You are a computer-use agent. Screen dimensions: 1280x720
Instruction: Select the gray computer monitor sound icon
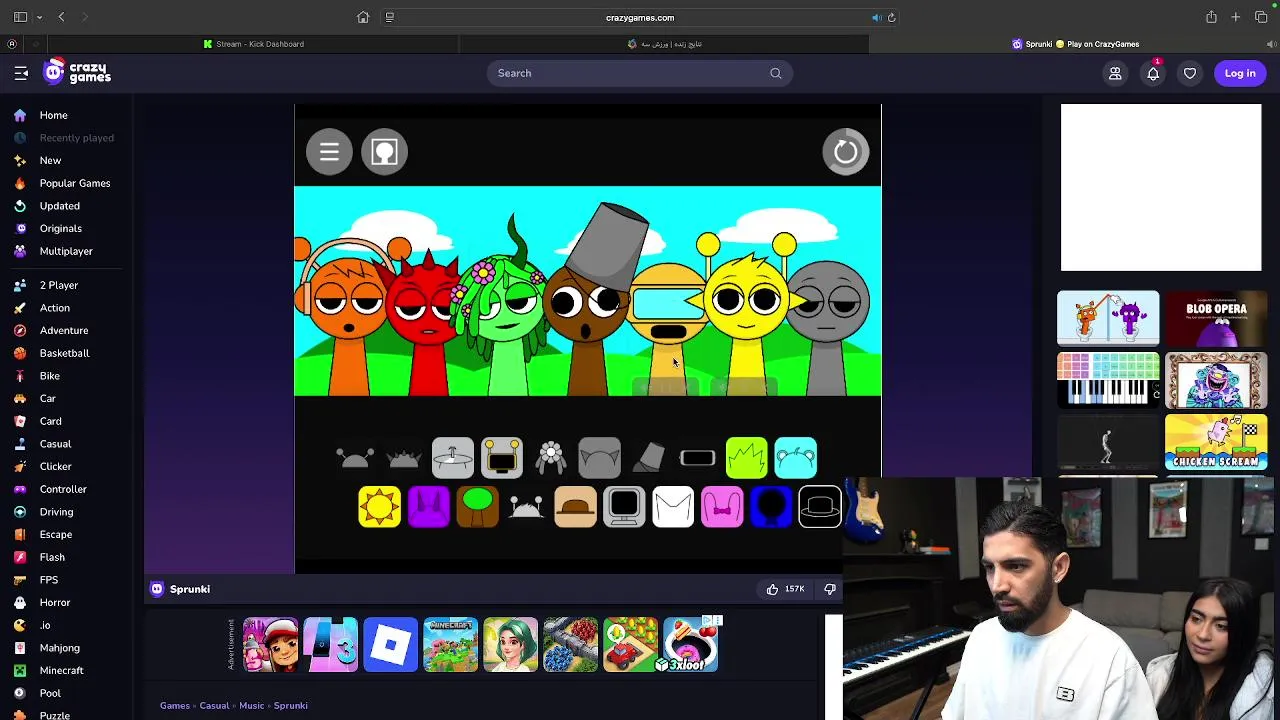(x=624, y=507)
